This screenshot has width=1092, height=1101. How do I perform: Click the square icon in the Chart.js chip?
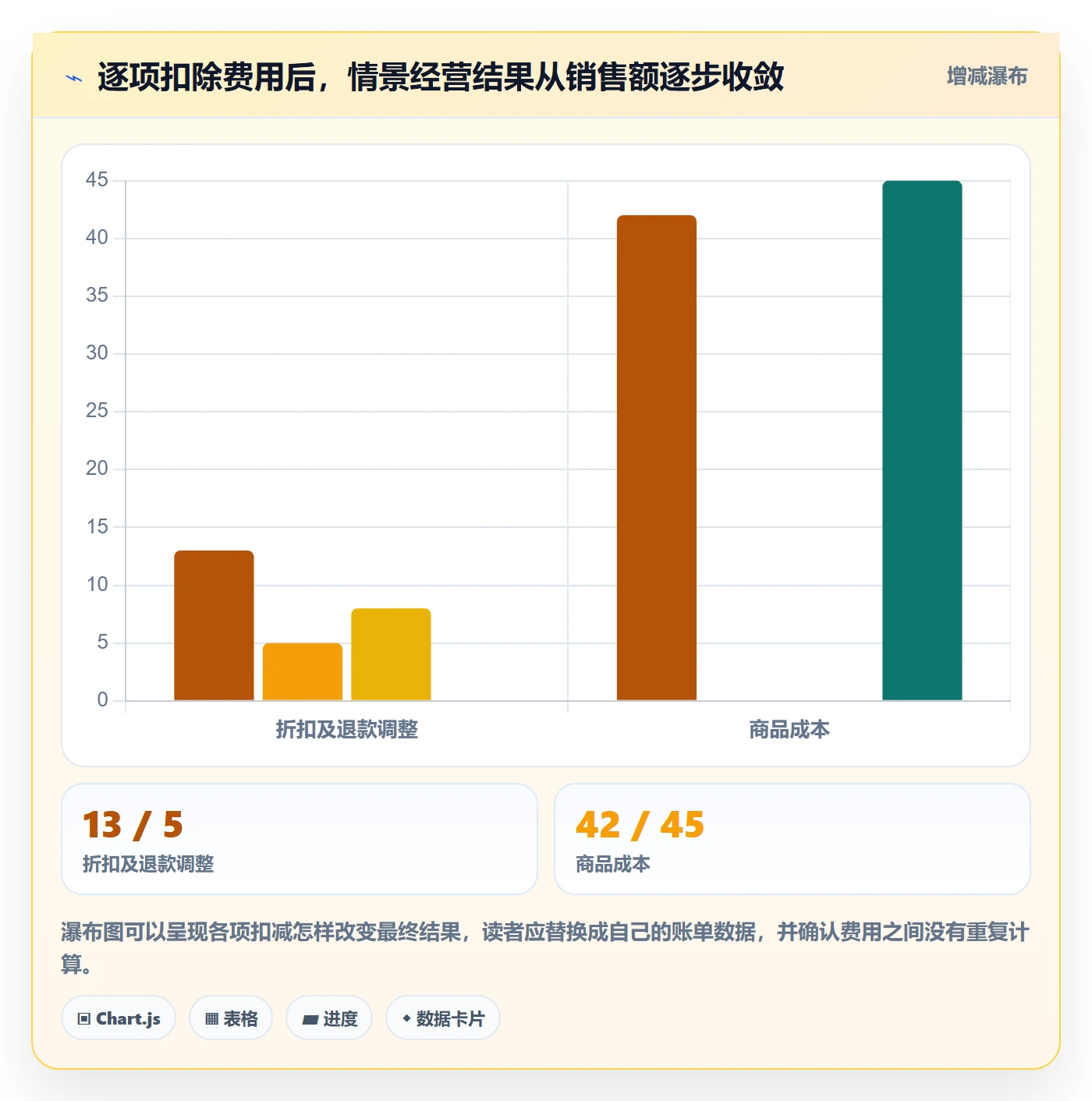click(84, 1019)
